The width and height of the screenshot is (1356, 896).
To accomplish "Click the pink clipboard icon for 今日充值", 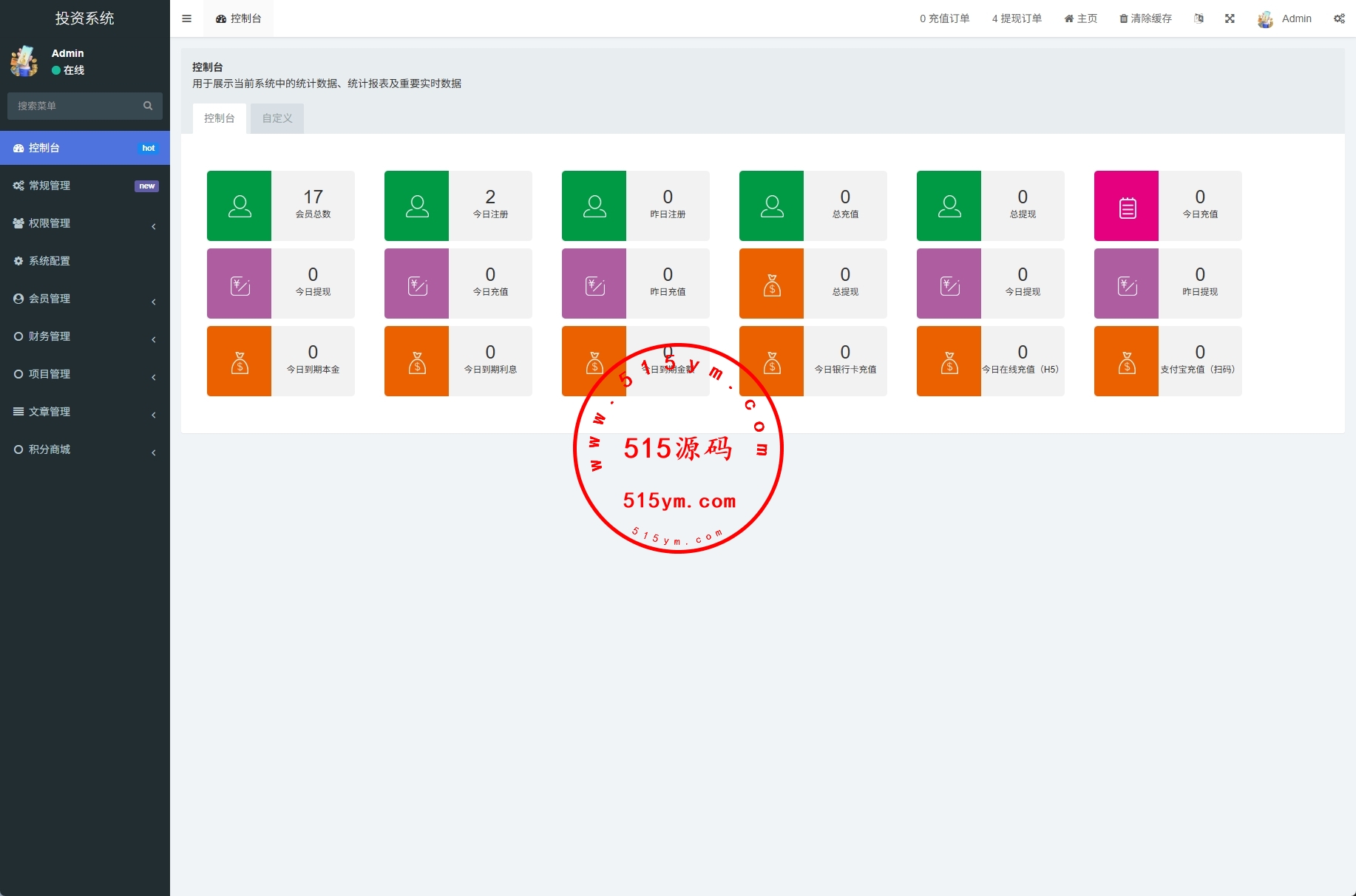I will [x=1126, y=206].
